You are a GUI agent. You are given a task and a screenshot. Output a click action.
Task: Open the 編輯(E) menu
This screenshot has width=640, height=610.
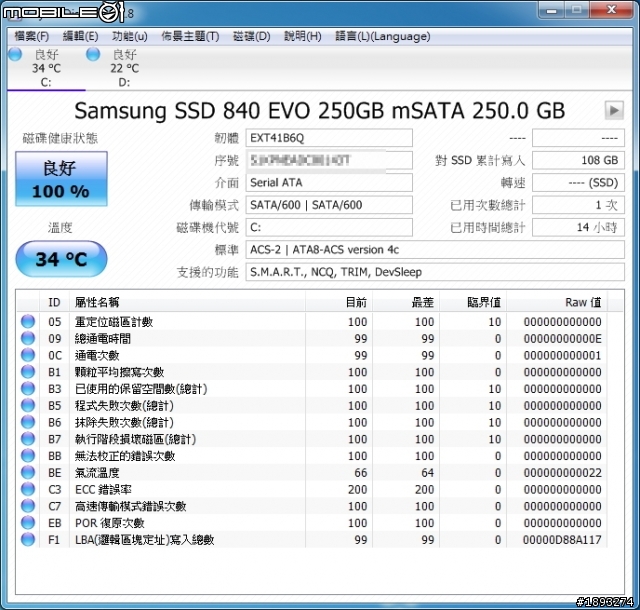(80, 36)
